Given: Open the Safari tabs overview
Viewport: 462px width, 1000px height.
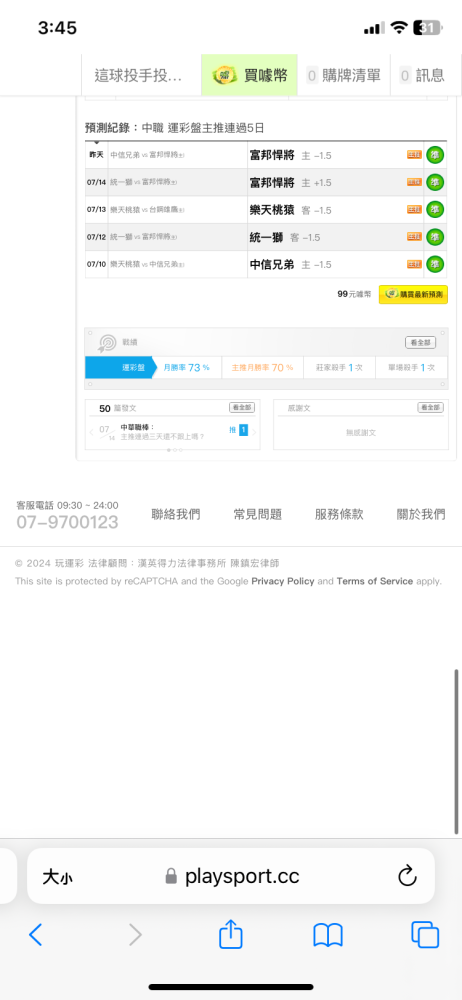Looking at the screenshot, I should [425, 935].
